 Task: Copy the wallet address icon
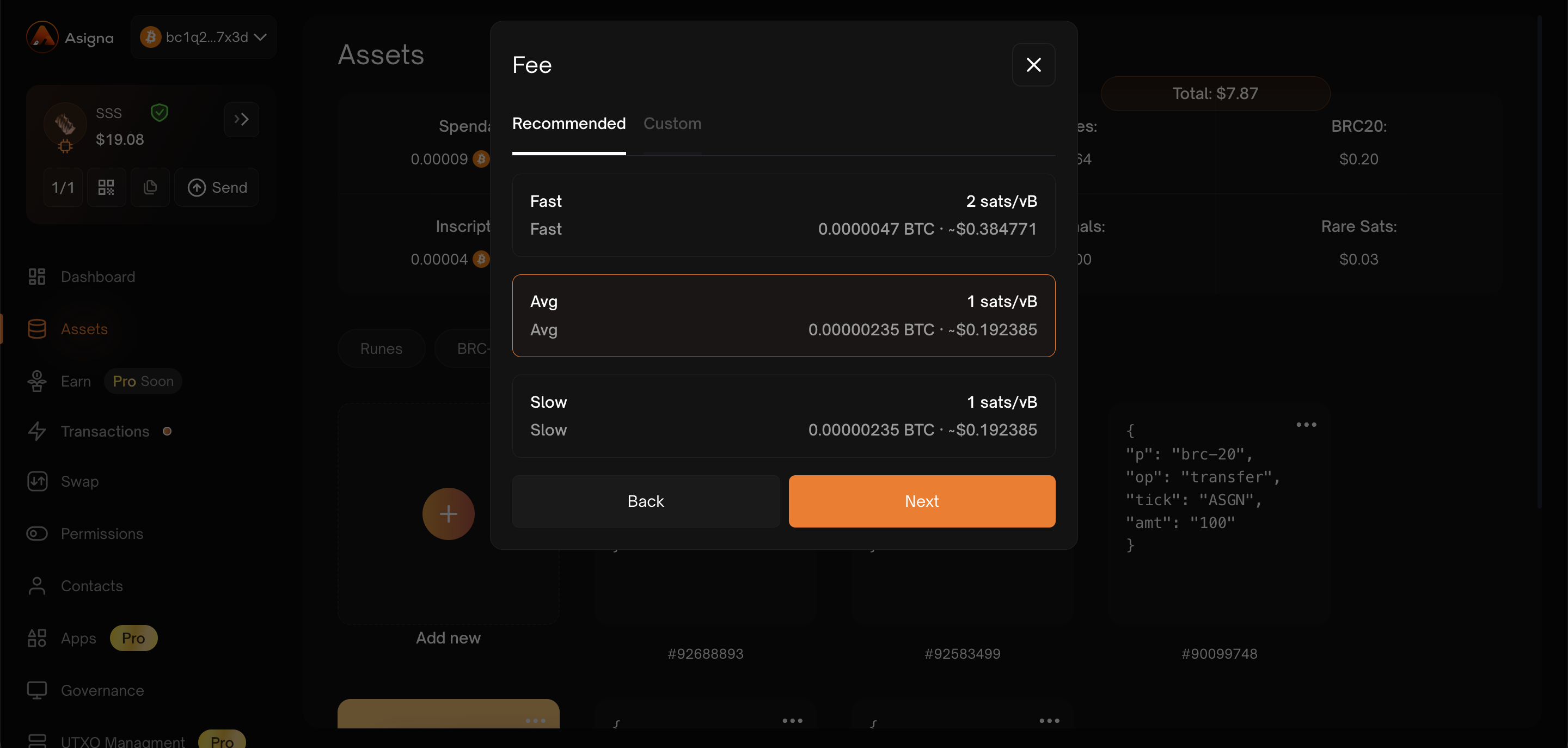[x=150, y=187]
